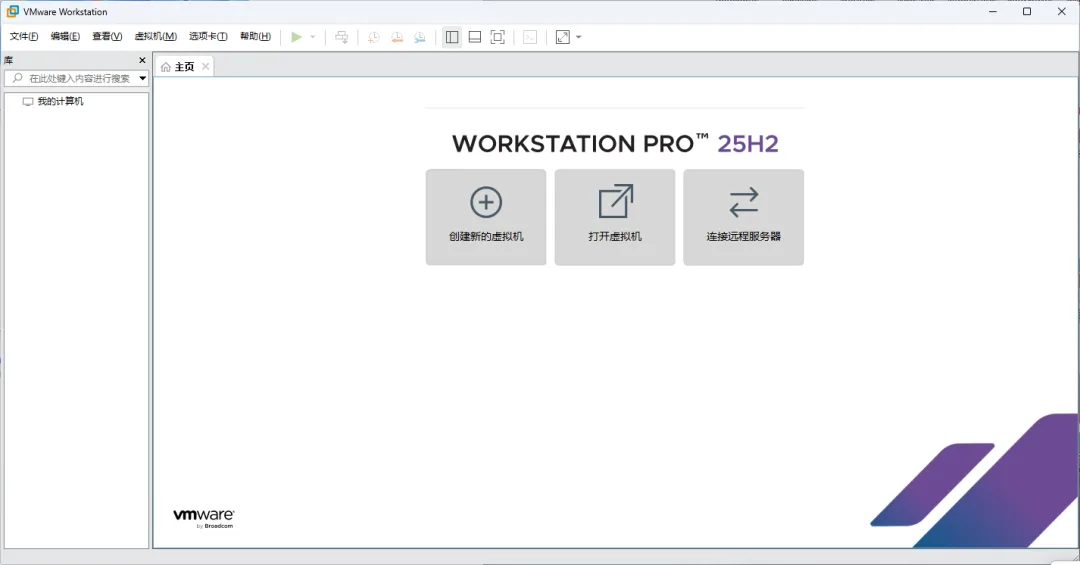Open the 帮助(H) menu

tap(255, 37)
